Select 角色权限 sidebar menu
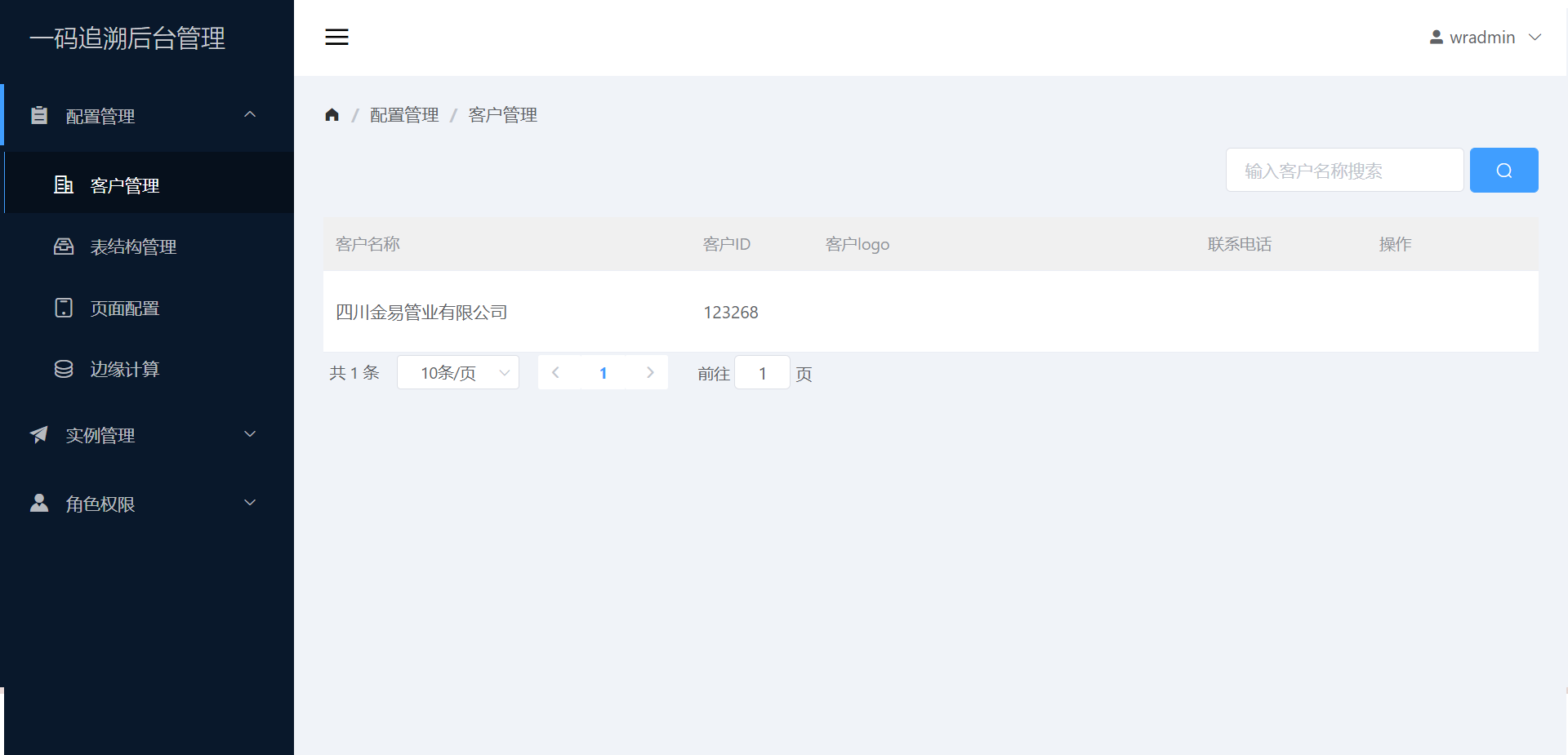The width and height of the screenshot is (1568, 755). pos(147,503)
